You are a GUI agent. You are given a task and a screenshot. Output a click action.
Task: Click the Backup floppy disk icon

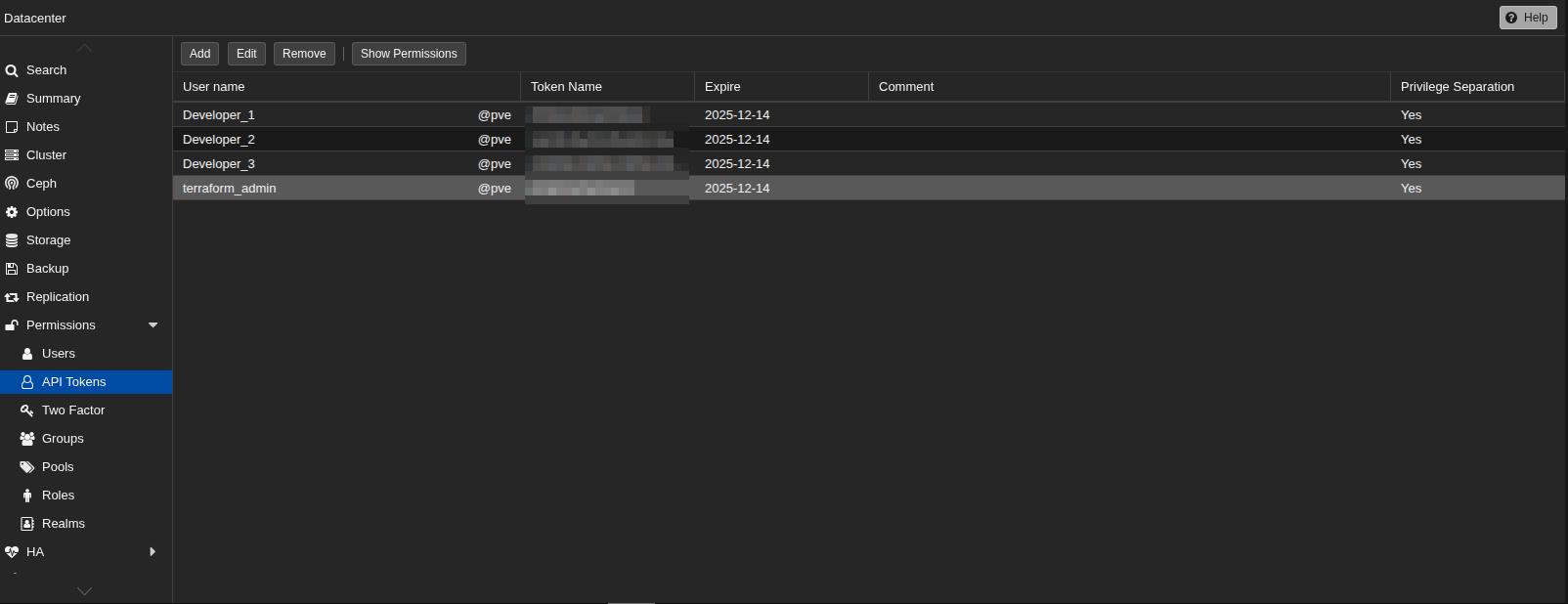point(12,269)
